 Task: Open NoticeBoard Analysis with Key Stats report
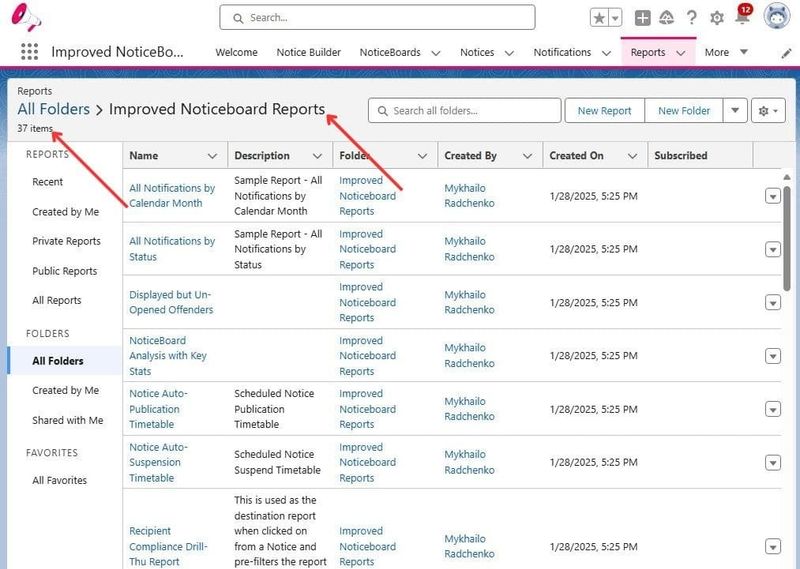pyautogui.click(x=167, y=356)
